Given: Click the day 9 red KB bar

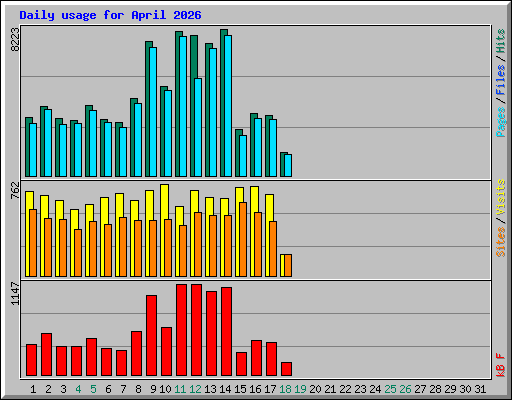Looking at the screenshot, I should pos(151,335).
